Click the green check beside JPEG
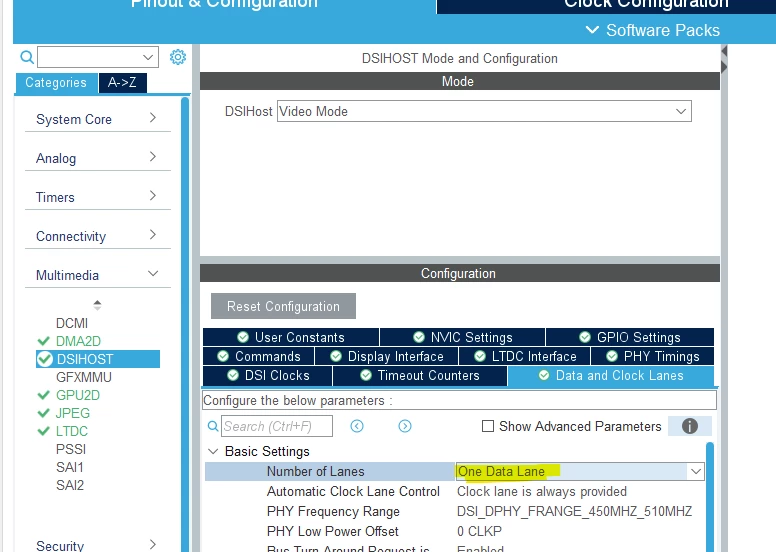The height and width of the screenshot is (552, 776). [44, 413]
